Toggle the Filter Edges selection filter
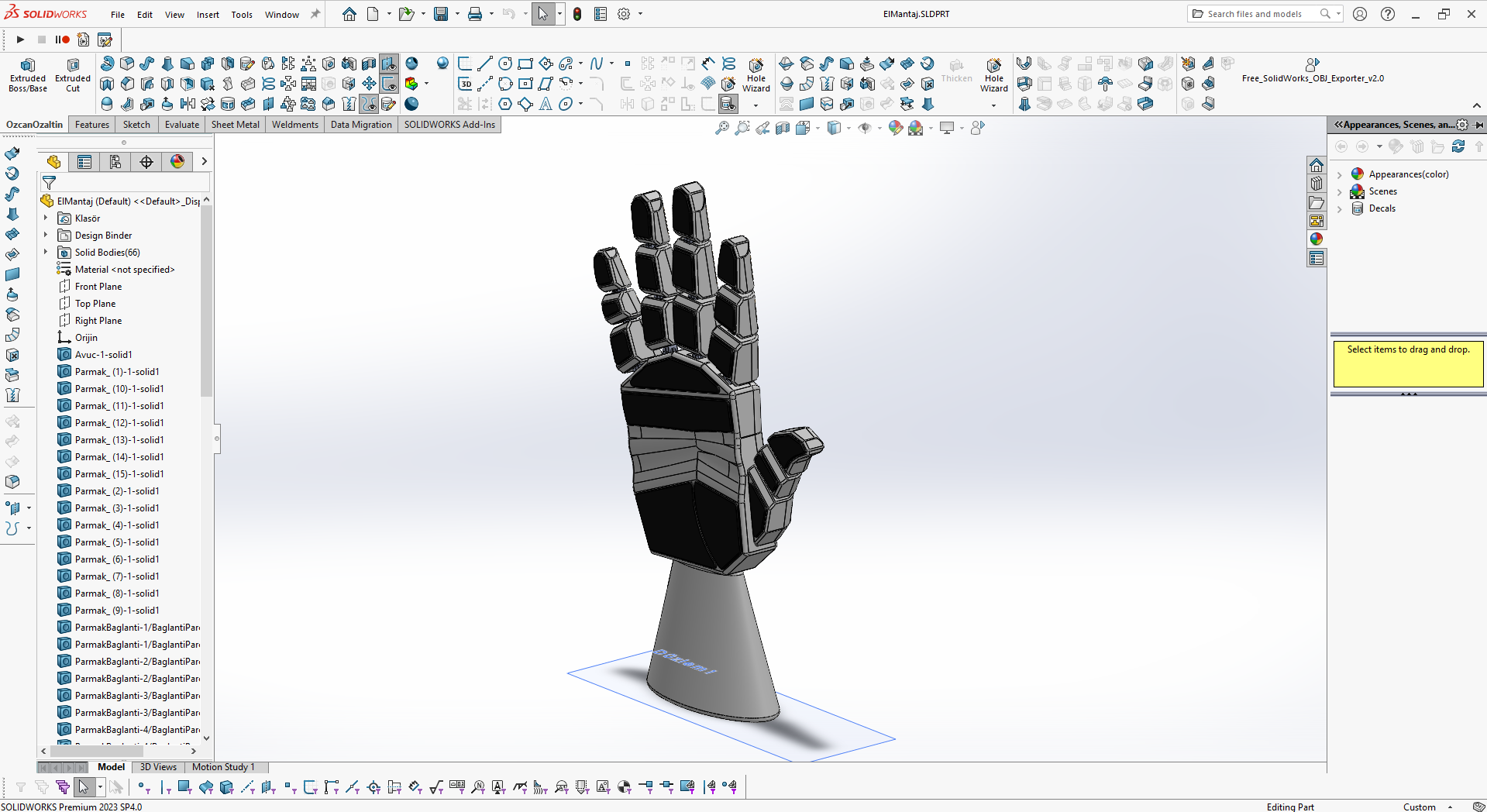This screenshot has height=812, width=1487. click(164, 787)
